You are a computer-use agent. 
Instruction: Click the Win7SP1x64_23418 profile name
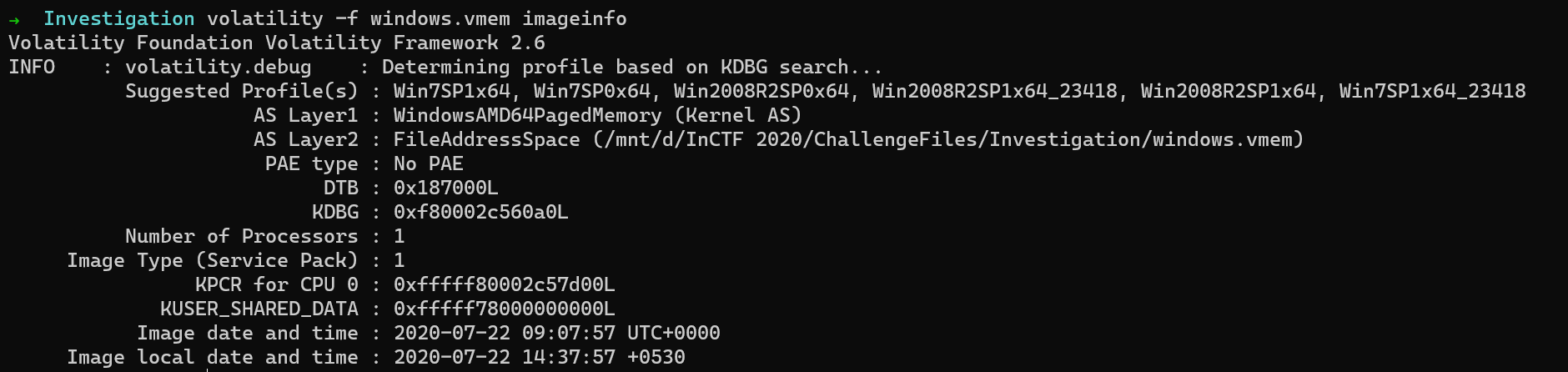coord(1432,91)
